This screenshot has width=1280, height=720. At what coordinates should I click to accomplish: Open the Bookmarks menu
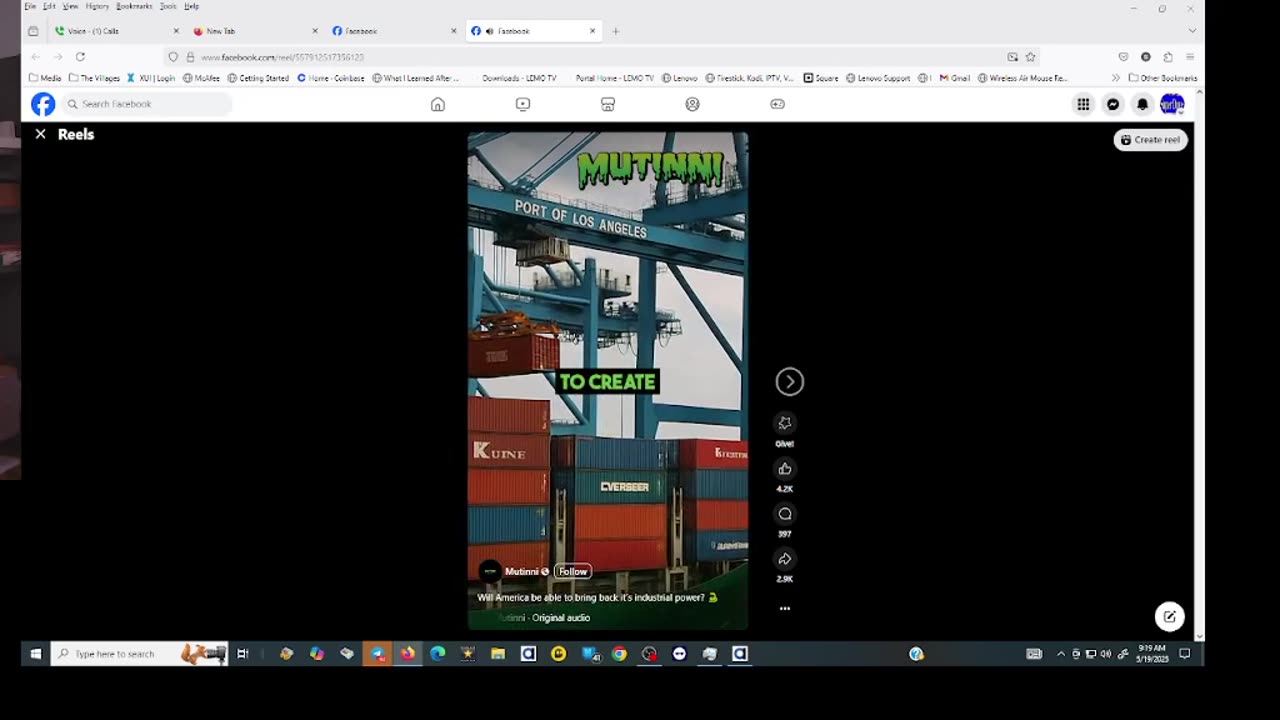point(134,6)
